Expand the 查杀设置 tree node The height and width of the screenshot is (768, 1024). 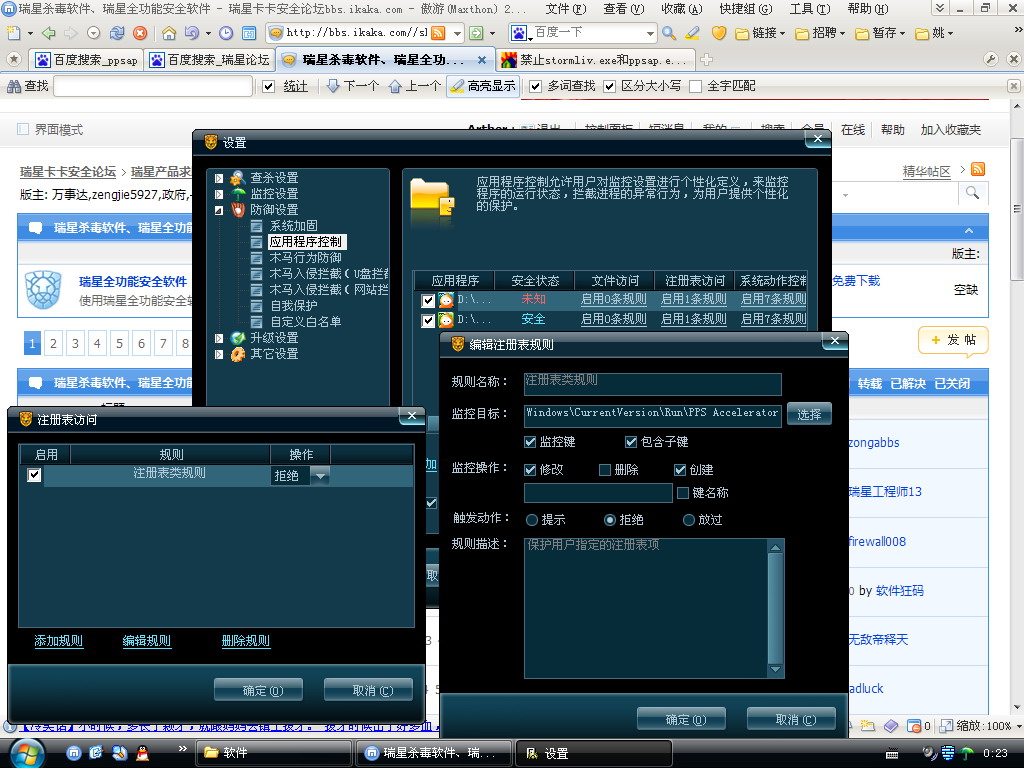pos(220,178)
